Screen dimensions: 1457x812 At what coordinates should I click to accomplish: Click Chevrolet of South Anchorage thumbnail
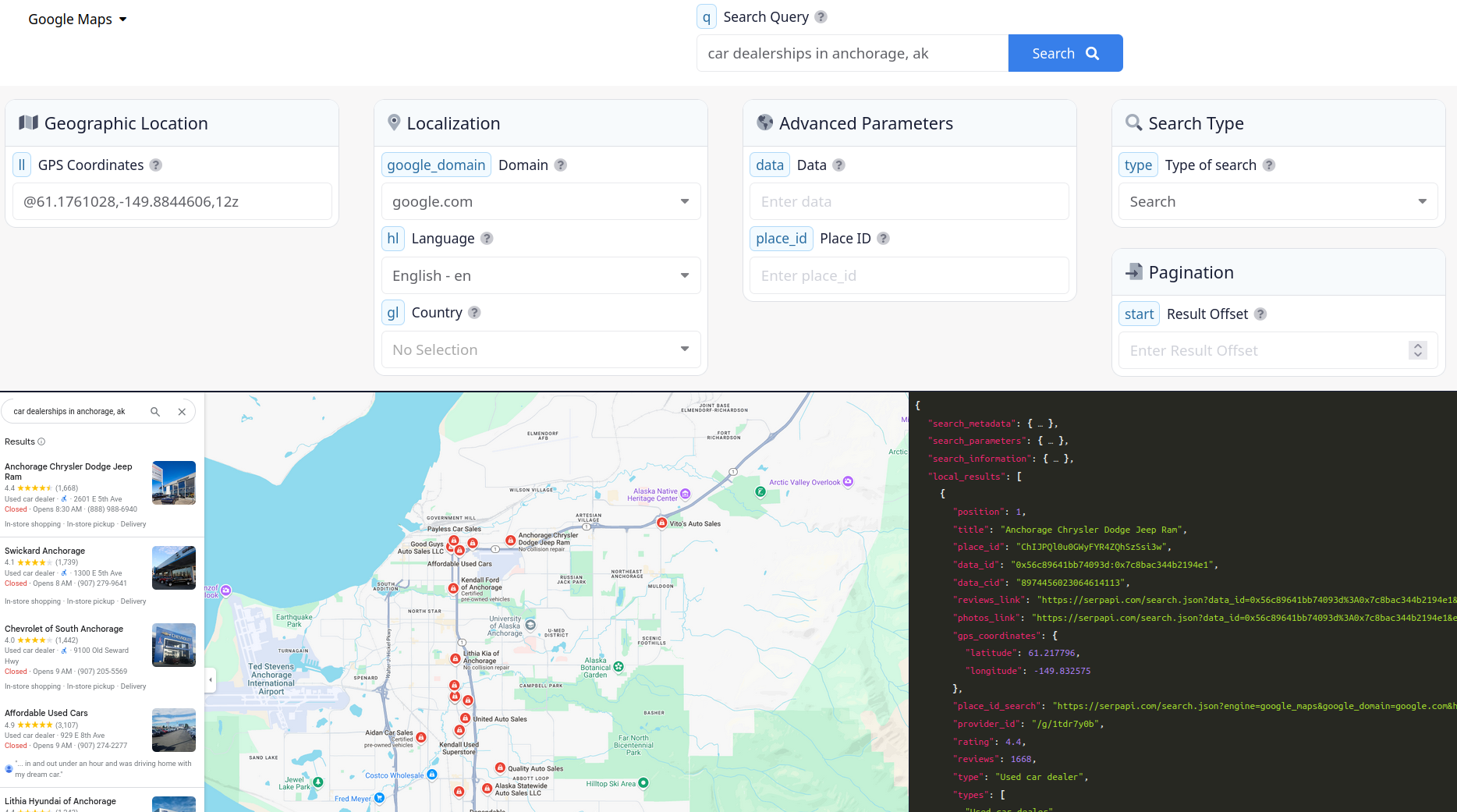click(174, 645)
